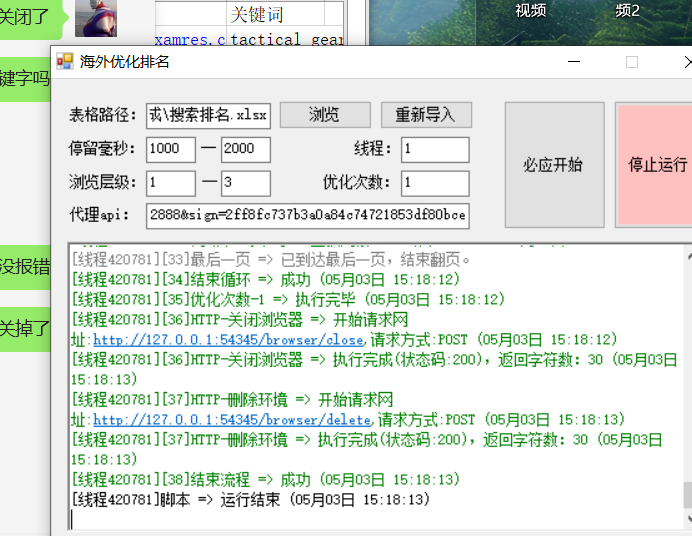Image resolution: width=692 pixels, height=536 pixels.
Task: Focus the 表格路径 file path field
Action: click(208, 116)
